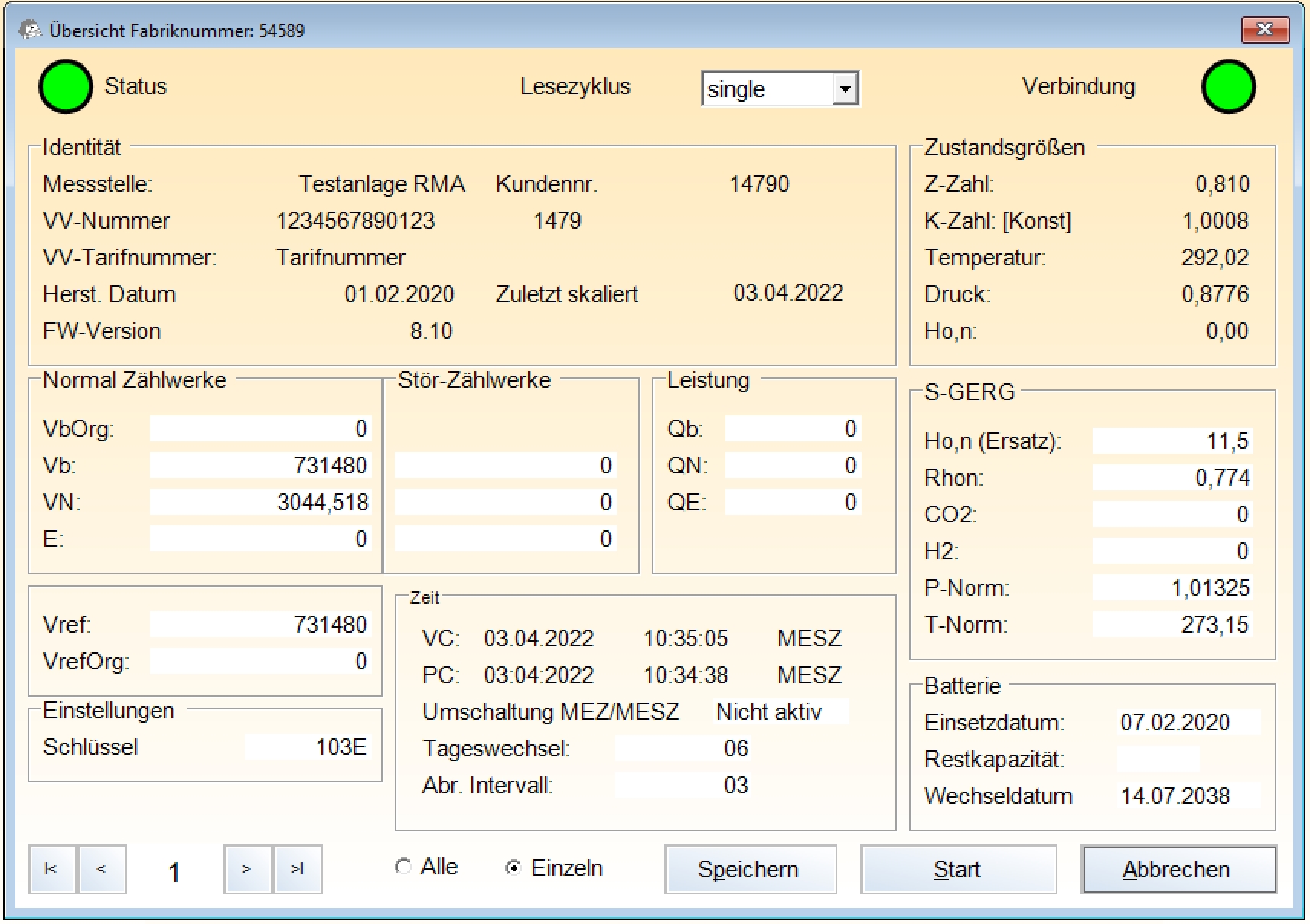Click Stör-Zählwerke value field in VN row

coord(505,502)
